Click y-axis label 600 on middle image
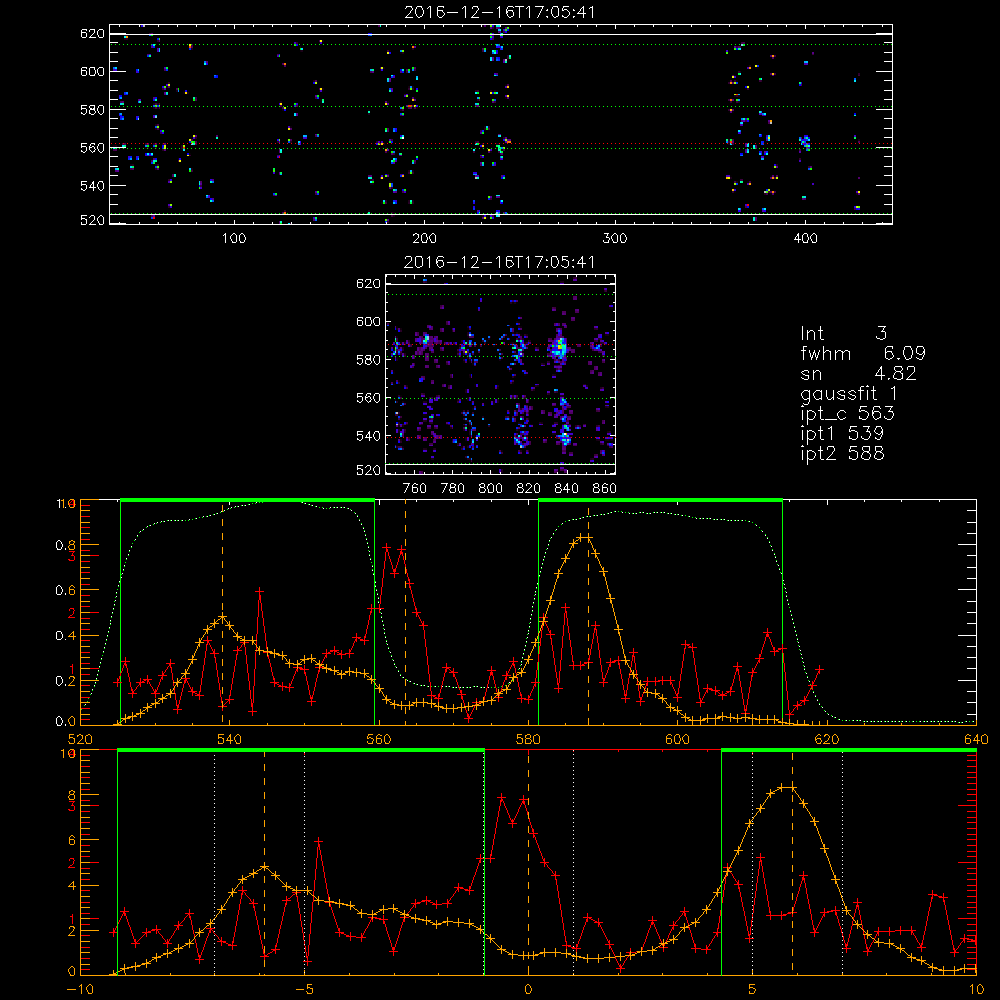Image resolution: width=1000 pixels, height=1000 pixels. coord(368,322)
